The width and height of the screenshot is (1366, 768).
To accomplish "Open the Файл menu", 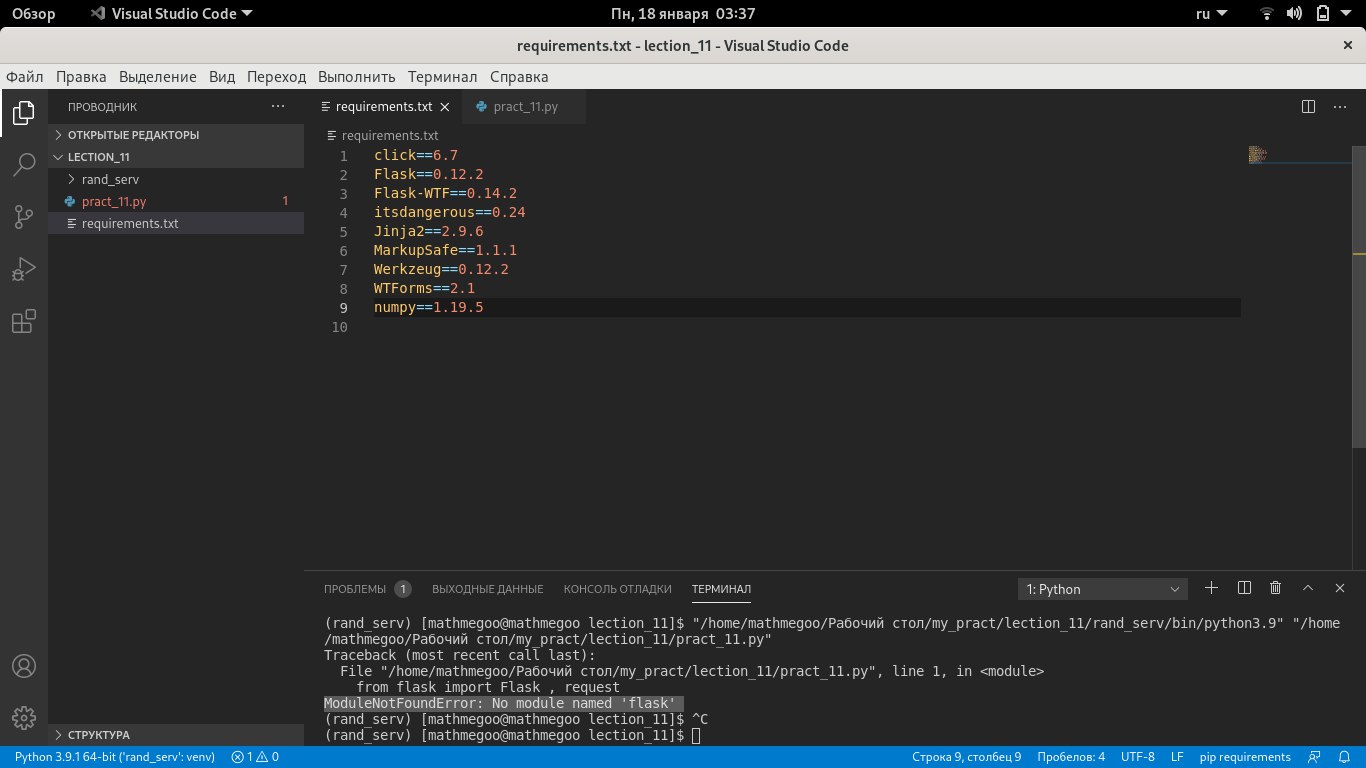I will point(24,77).
